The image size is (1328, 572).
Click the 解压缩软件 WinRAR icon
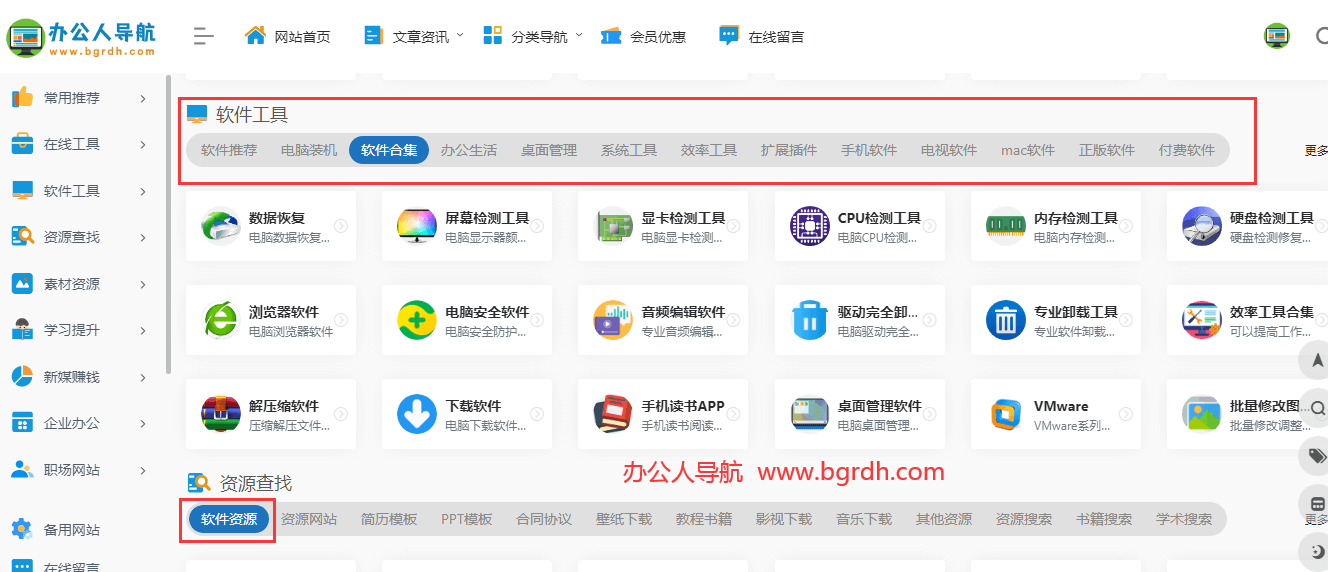click(221, 415)
